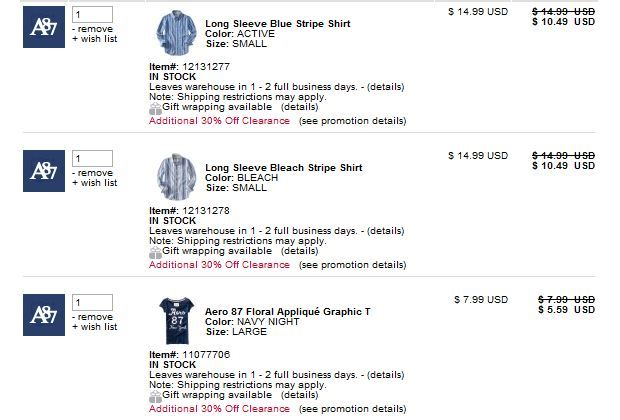The height and width of the screenshot is (420, 620).
Task: Add Bleach Stripe Shirt to wish list
Action: pyautogui.click(x=95, y=183)
